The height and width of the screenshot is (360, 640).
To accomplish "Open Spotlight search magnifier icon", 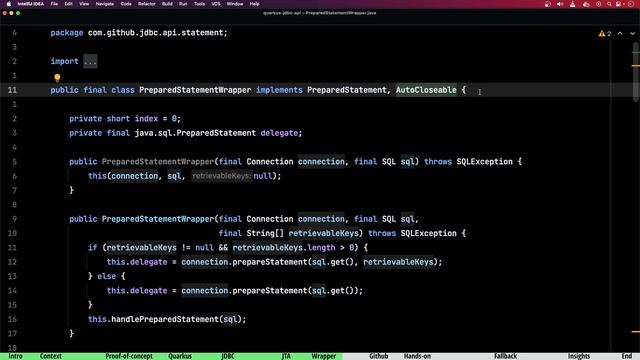I will (x=609, y=4).
